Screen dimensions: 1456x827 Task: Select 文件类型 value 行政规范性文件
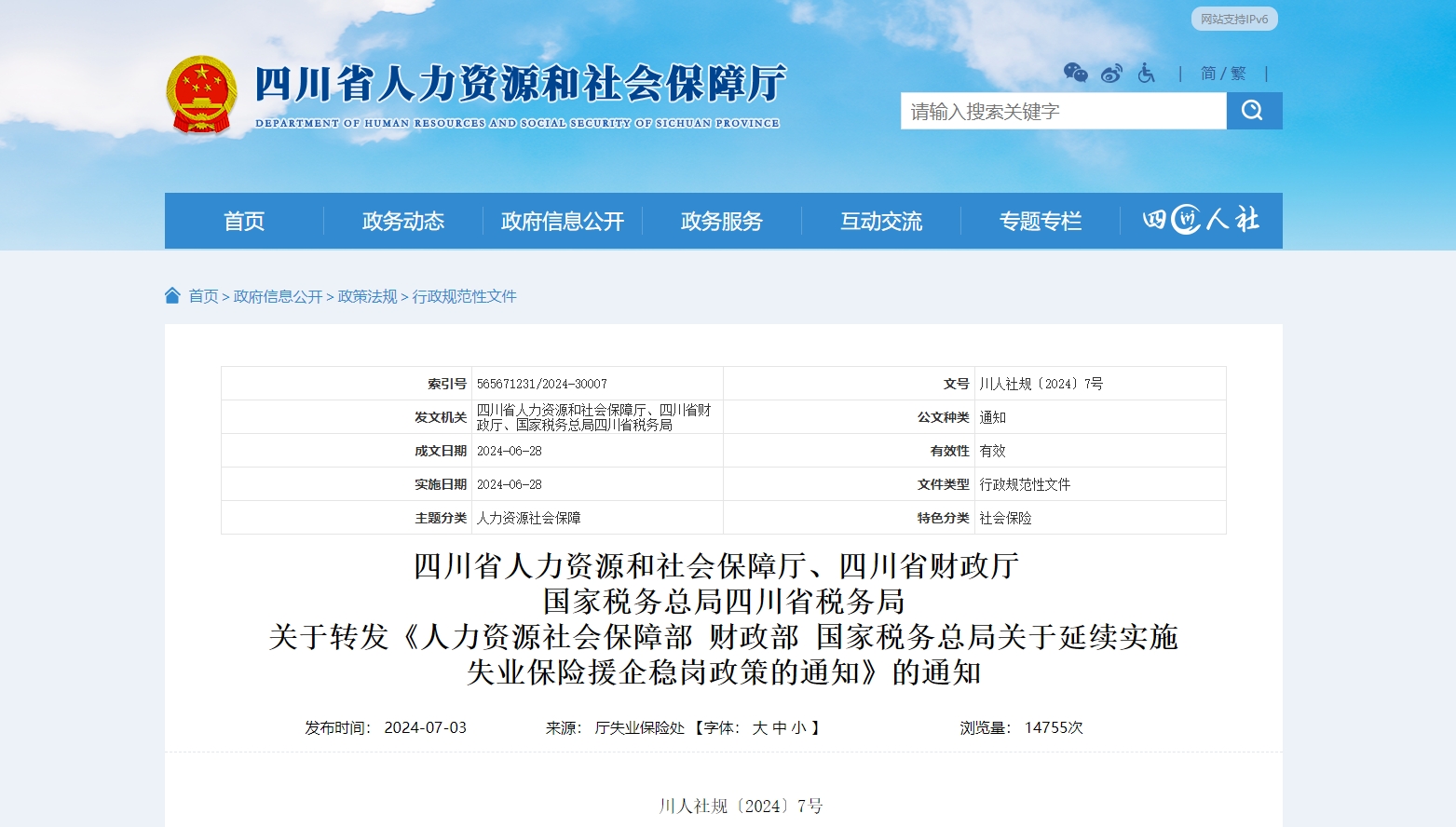[1025, 484]
